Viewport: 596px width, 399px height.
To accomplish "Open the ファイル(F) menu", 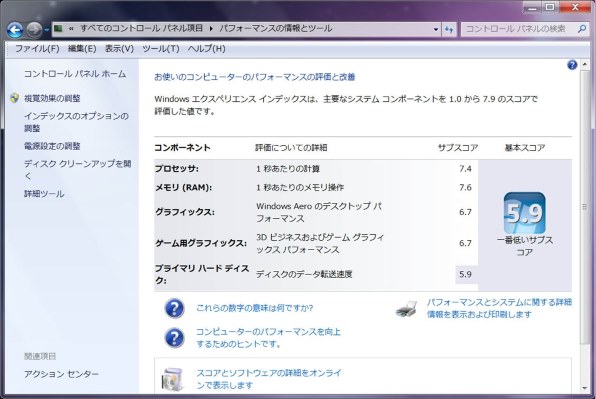I will coord(37,49).
